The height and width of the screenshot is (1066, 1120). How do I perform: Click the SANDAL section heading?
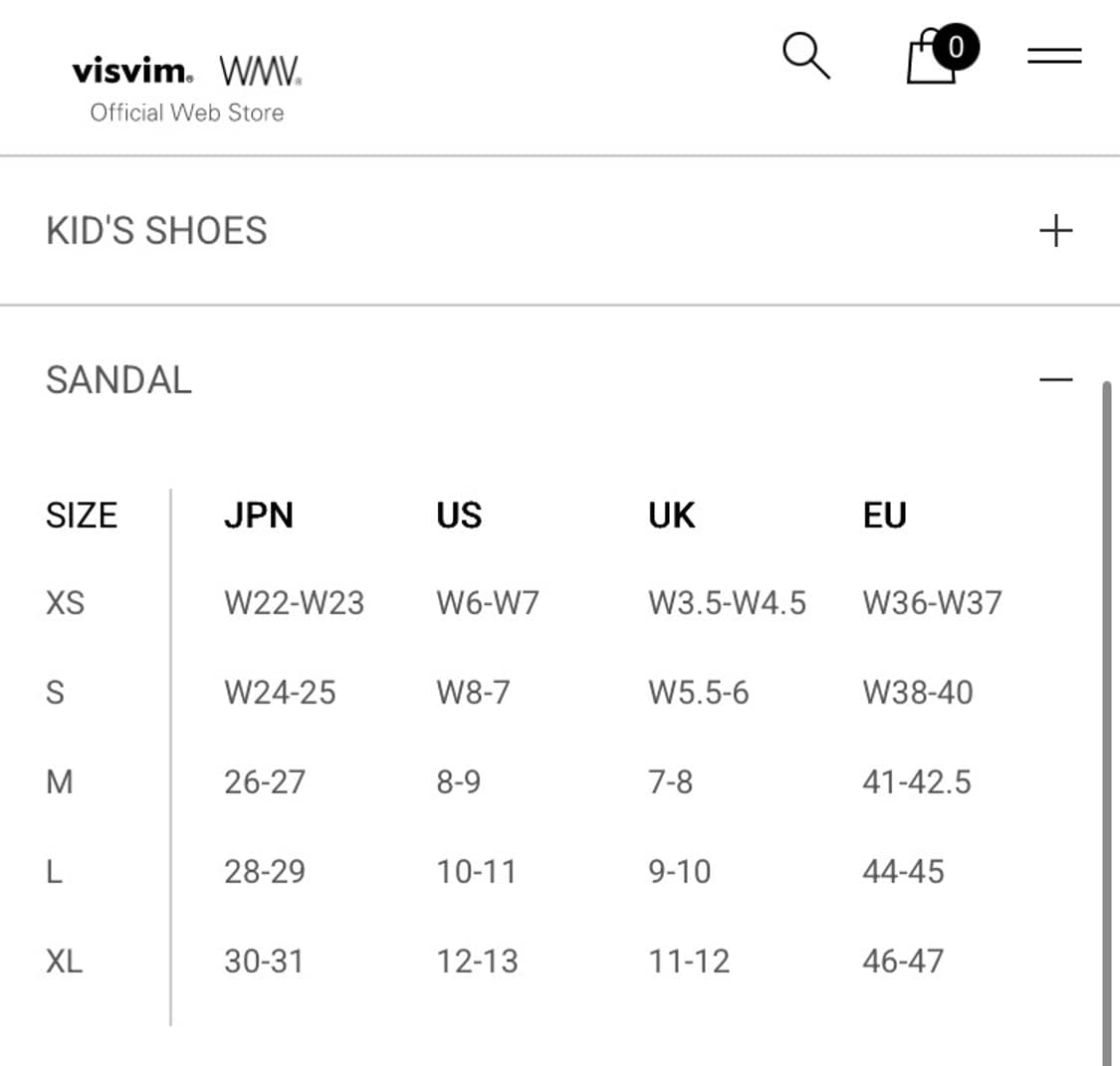118,379
